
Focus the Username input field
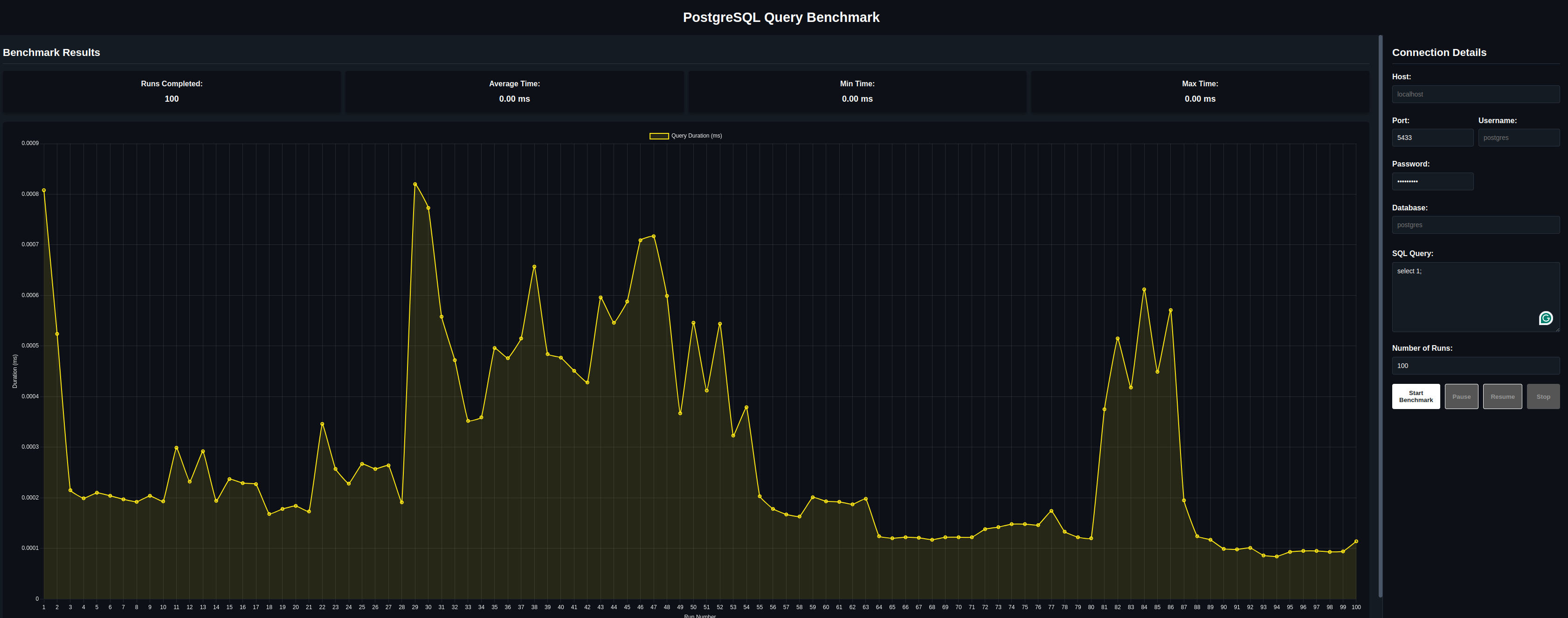point(1519,138)
